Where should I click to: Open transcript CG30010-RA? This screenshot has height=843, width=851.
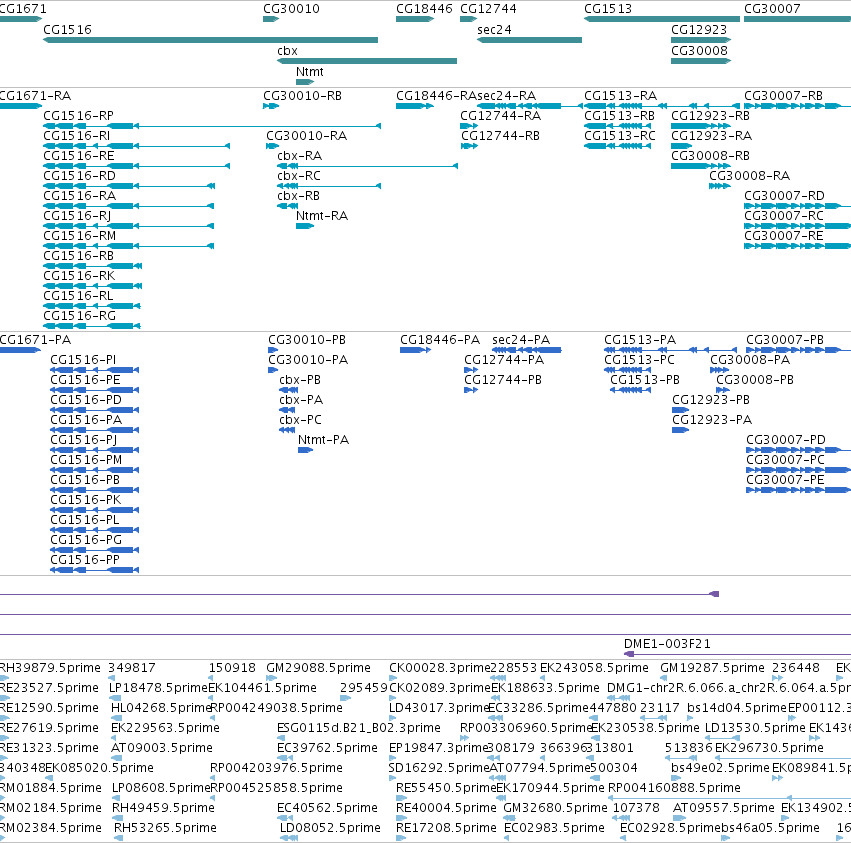point(307,136)
